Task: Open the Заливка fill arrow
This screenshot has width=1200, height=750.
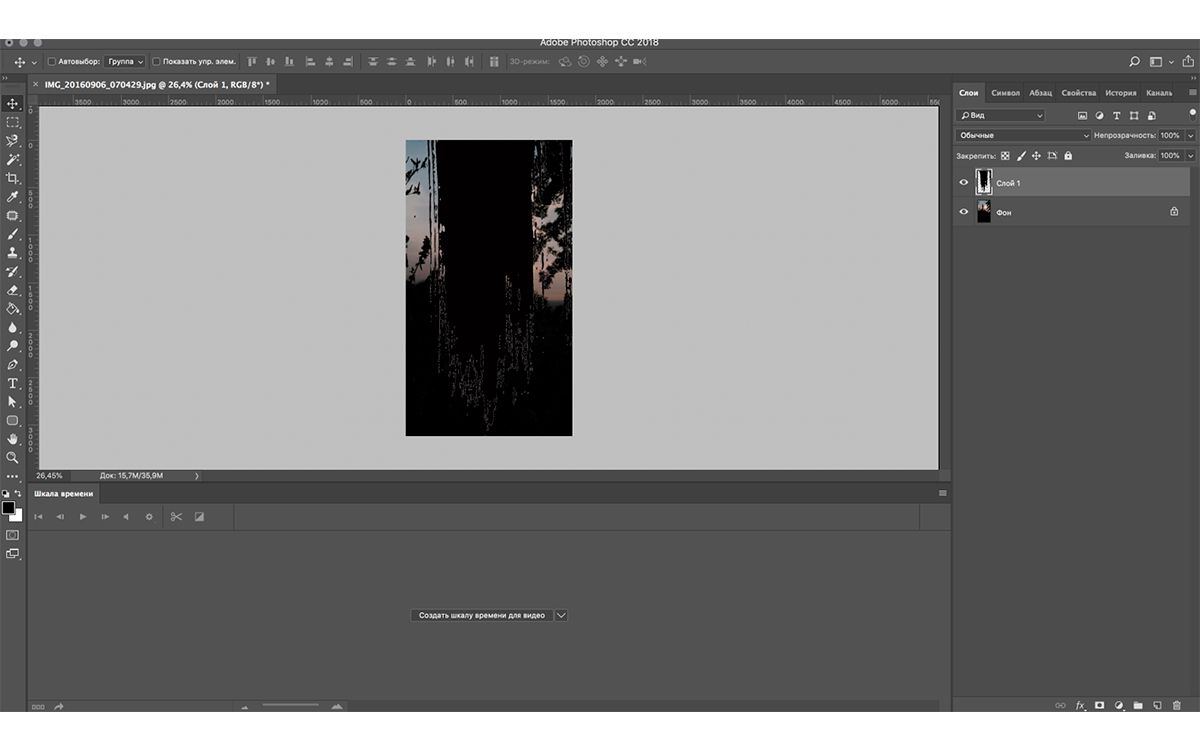Action: (1190, 156)
